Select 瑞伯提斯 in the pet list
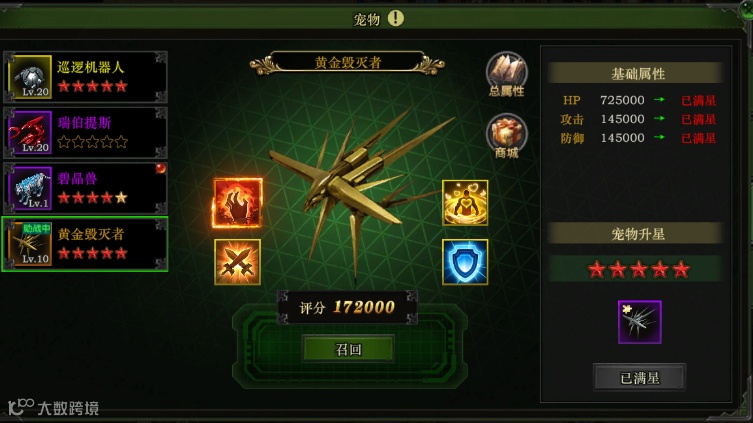The height and width of the screenshot is (423, 753). 85,133
